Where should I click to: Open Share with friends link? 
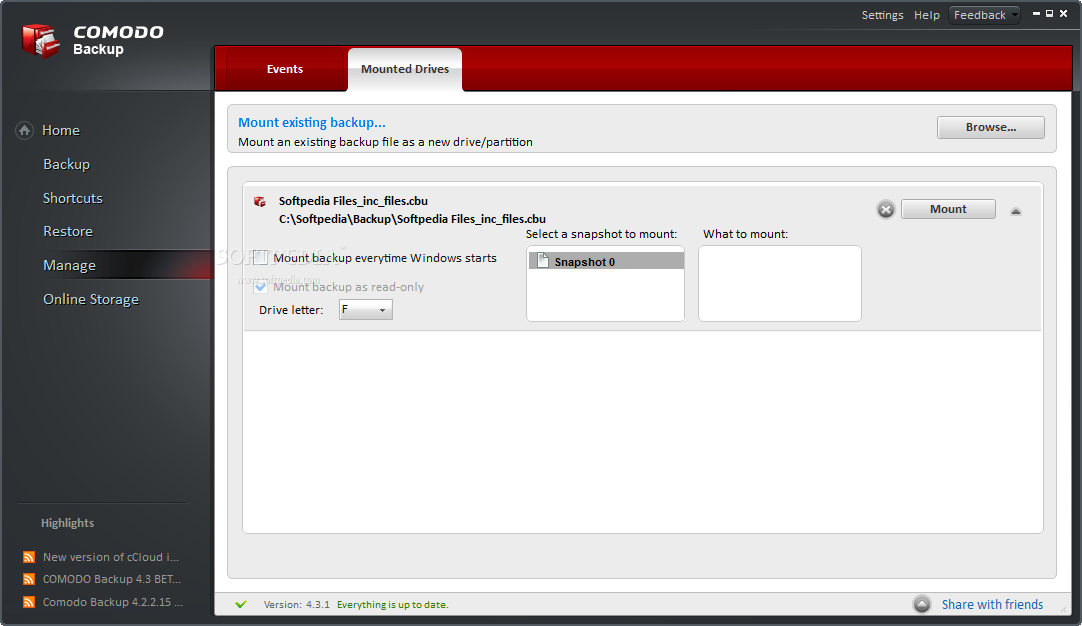[x=992, y=605]
